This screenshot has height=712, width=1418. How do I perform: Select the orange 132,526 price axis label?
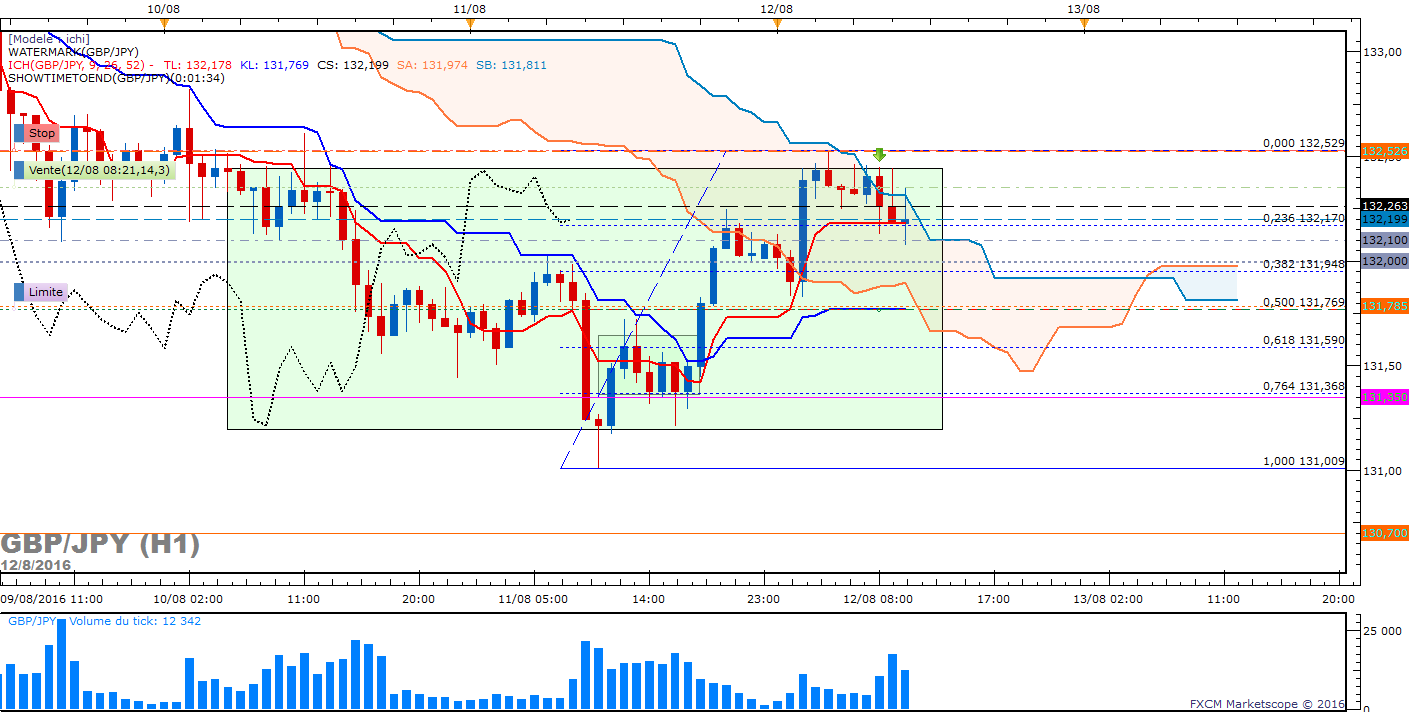[x=1386, y=152]
